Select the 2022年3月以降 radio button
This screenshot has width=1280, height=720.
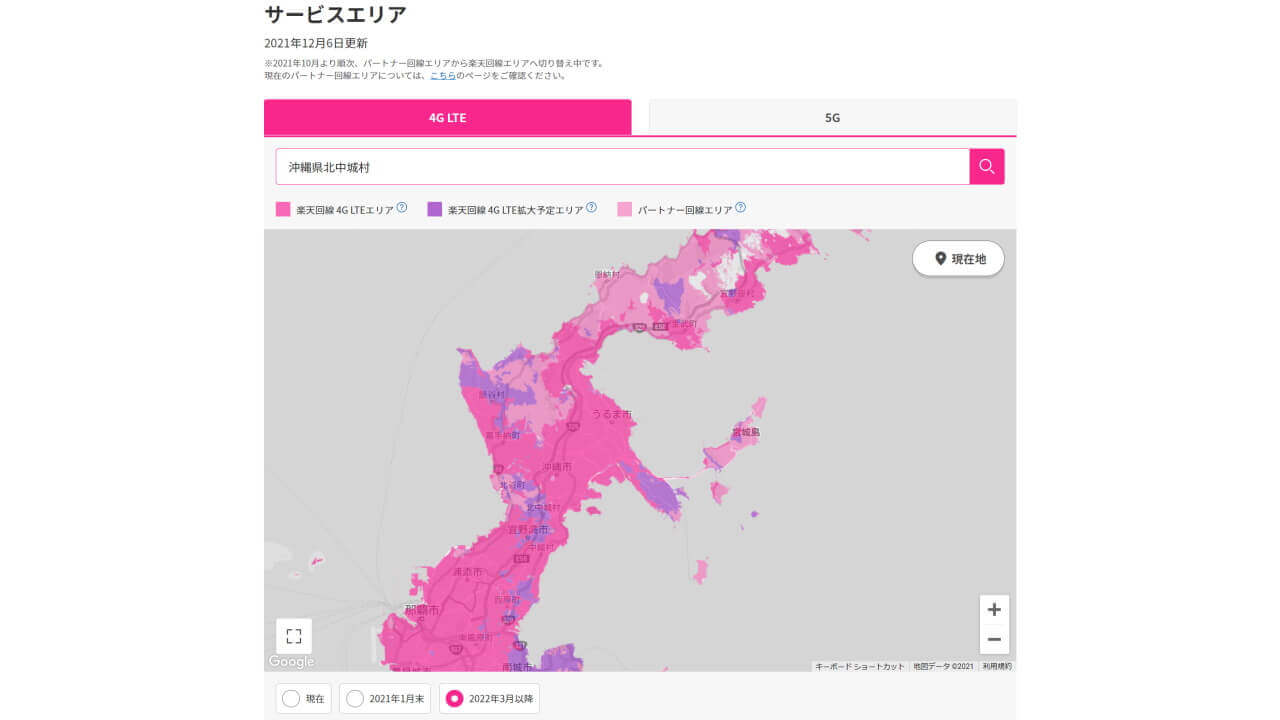click(455, 698)
